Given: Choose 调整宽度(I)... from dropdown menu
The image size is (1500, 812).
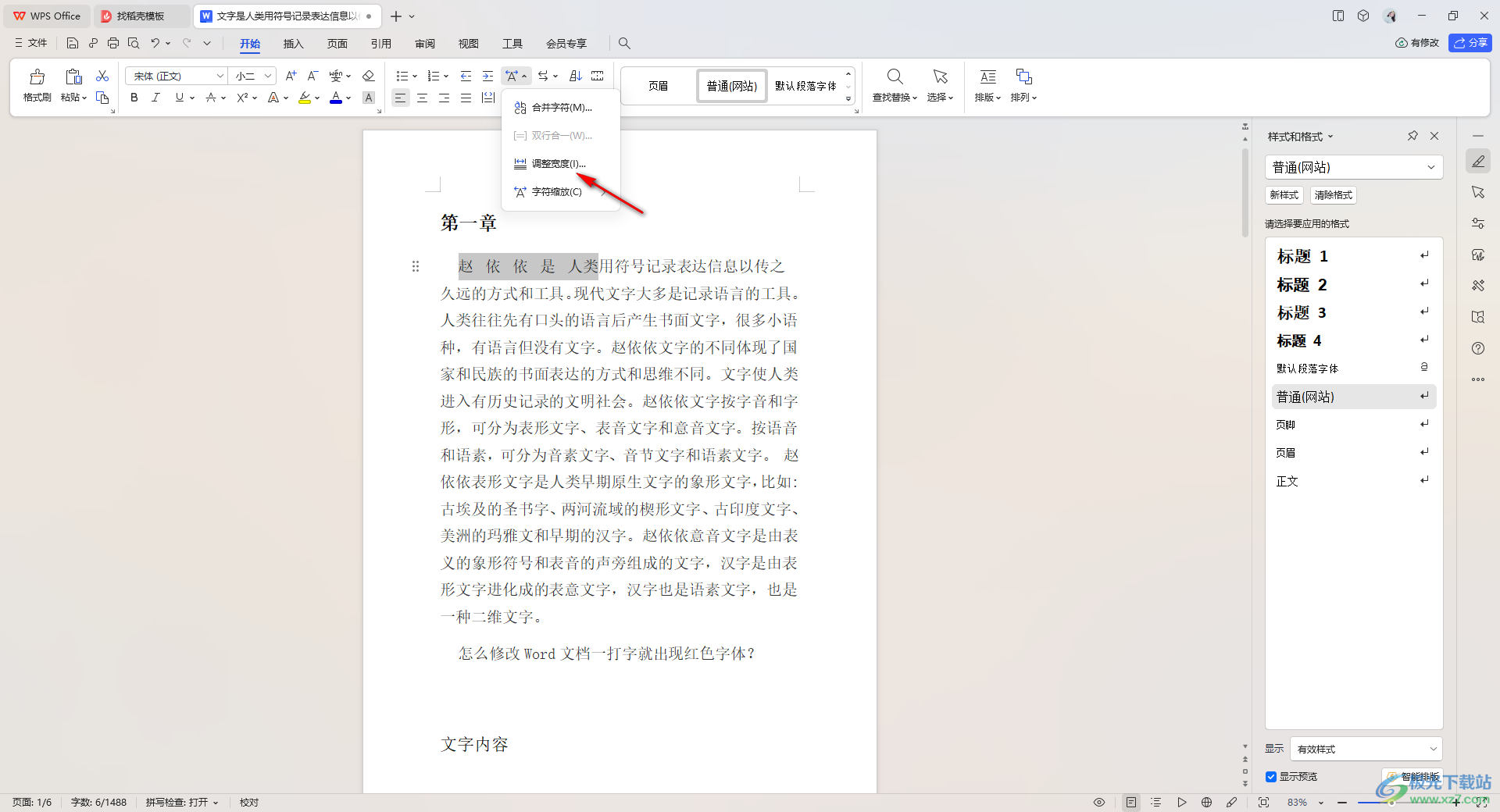Looking at the screenshot, I should click(560, 163).
